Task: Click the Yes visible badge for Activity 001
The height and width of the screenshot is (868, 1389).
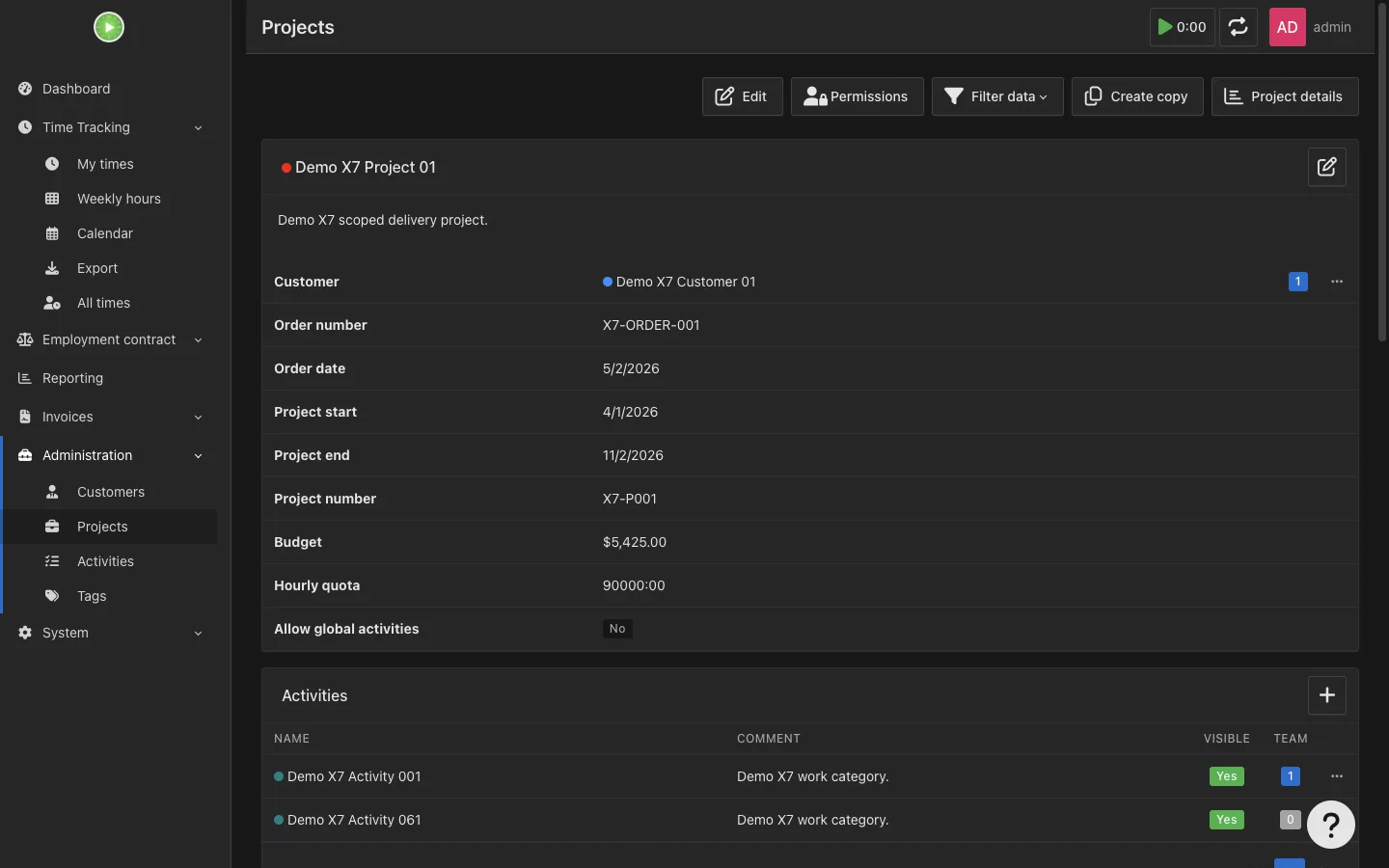Action: pos(1227,776)
